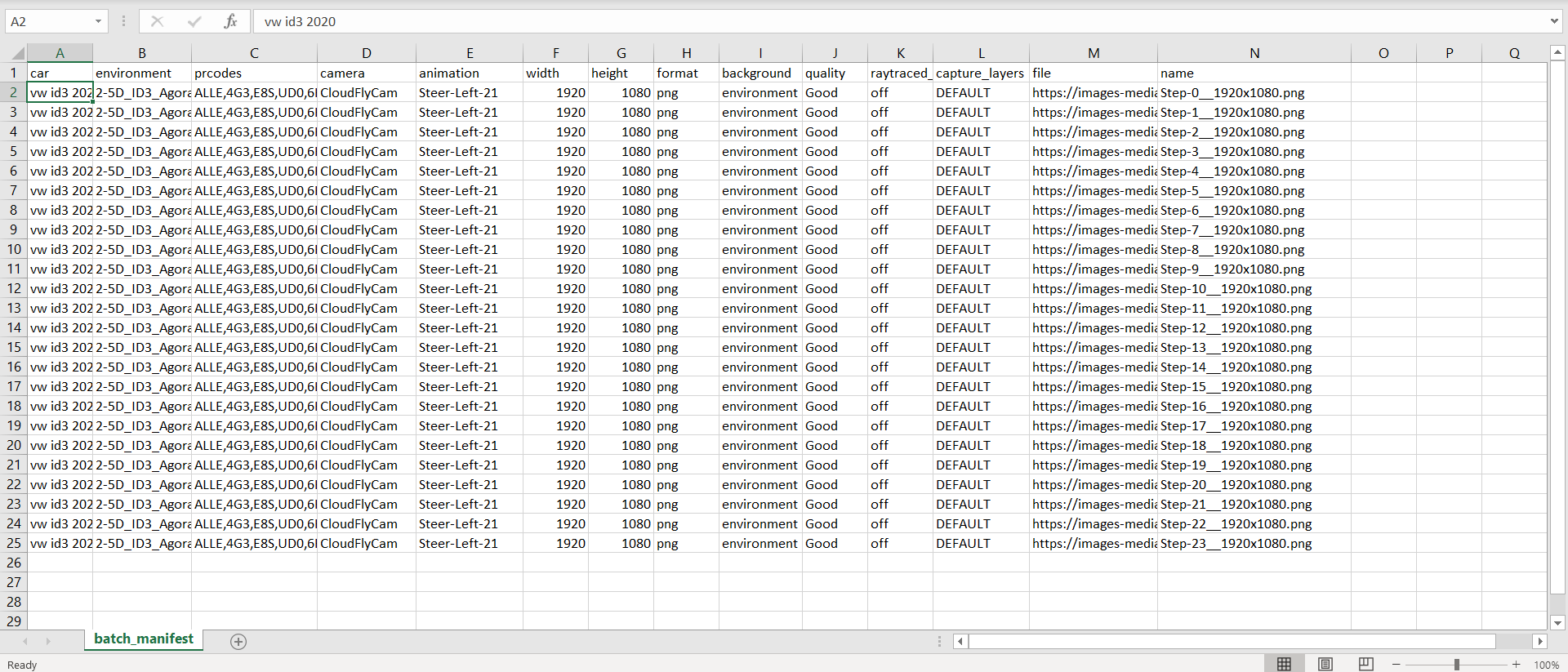This screenshot has height=672, width=1568.
Task: Click 'Ready' status bar indicator
Action: tap(22, 665)
